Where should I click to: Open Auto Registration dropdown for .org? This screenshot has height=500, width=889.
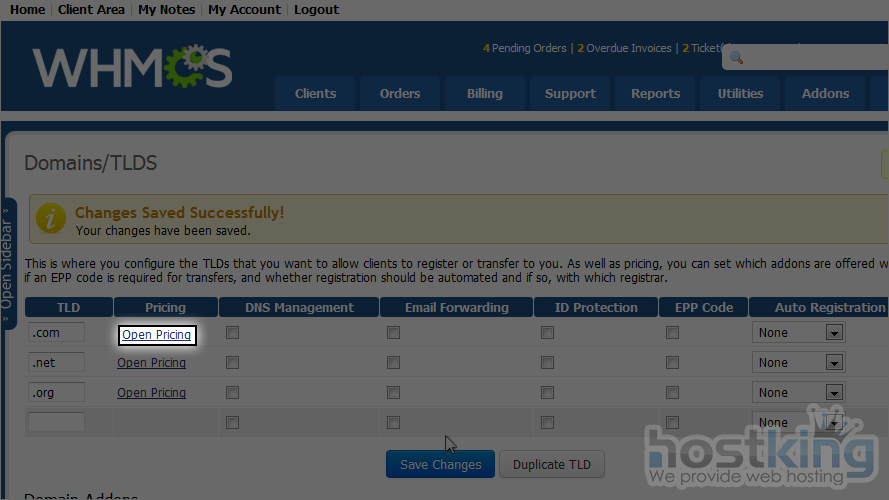tap(833, 393)
